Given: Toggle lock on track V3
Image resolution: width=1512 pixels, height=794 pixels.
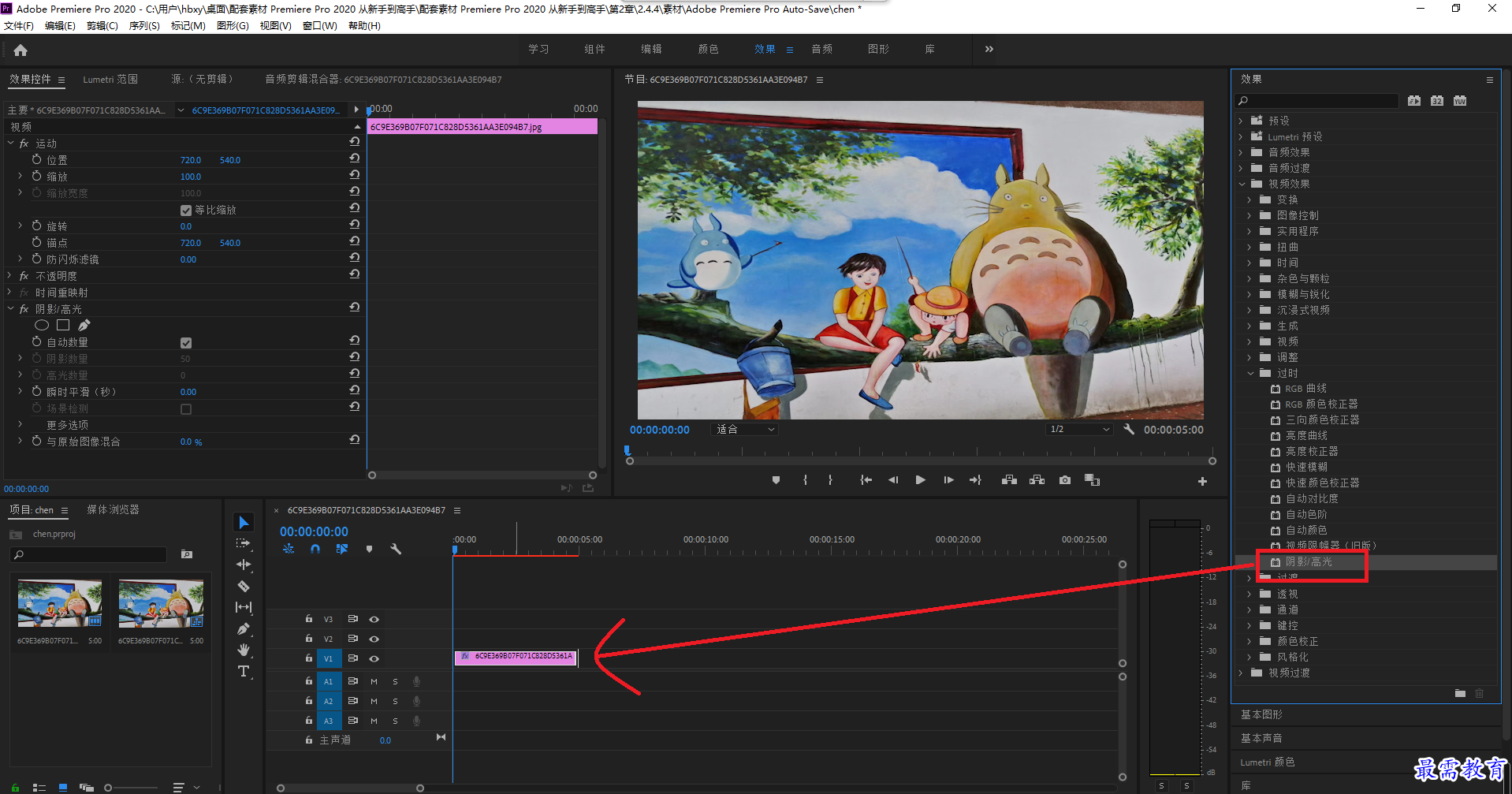Looking at the screenshot, I should [x=308, y=619].
